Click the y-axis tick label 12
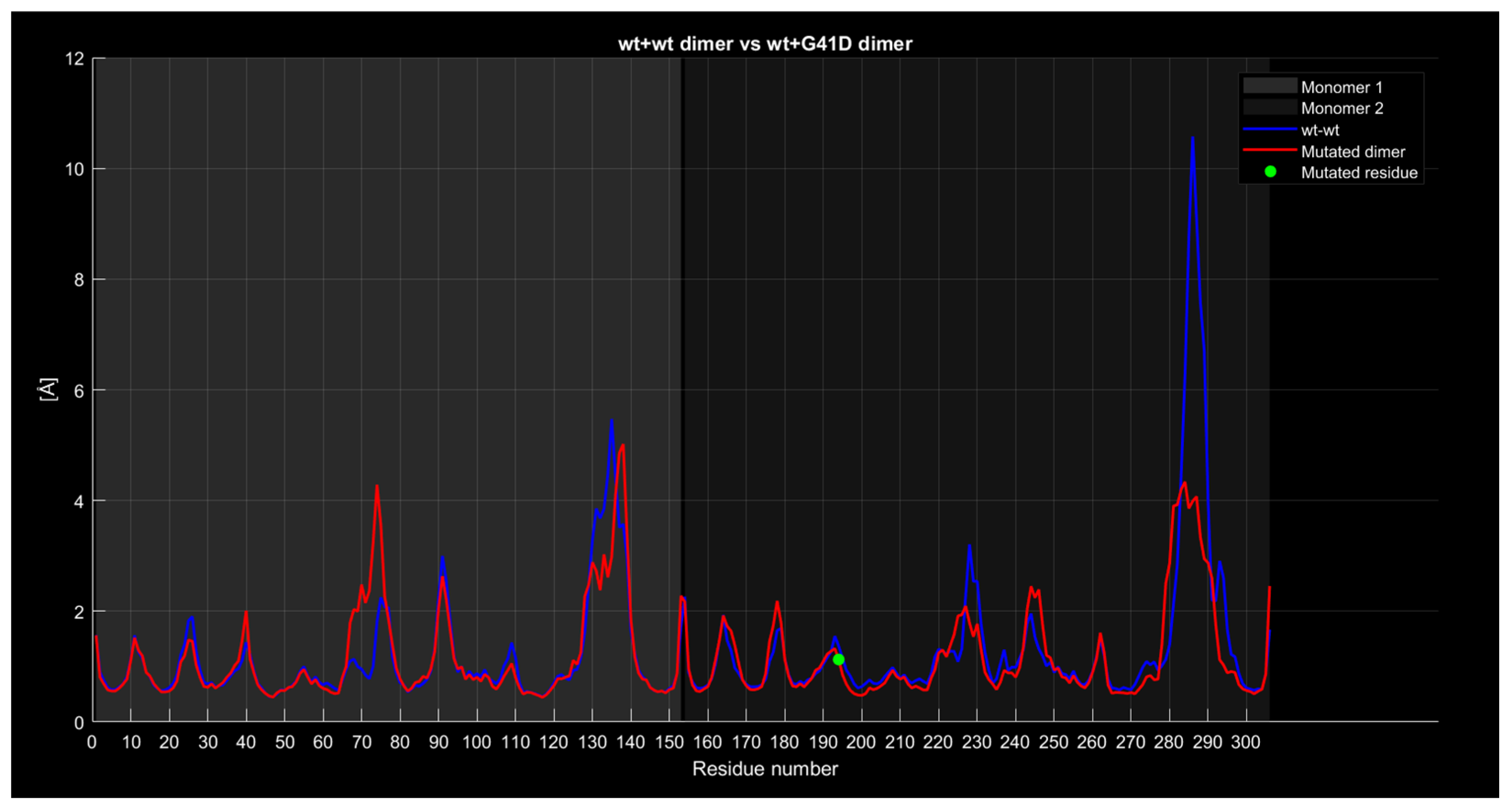The height and width of the screenshot is (812, 1512). click(75, 59)
